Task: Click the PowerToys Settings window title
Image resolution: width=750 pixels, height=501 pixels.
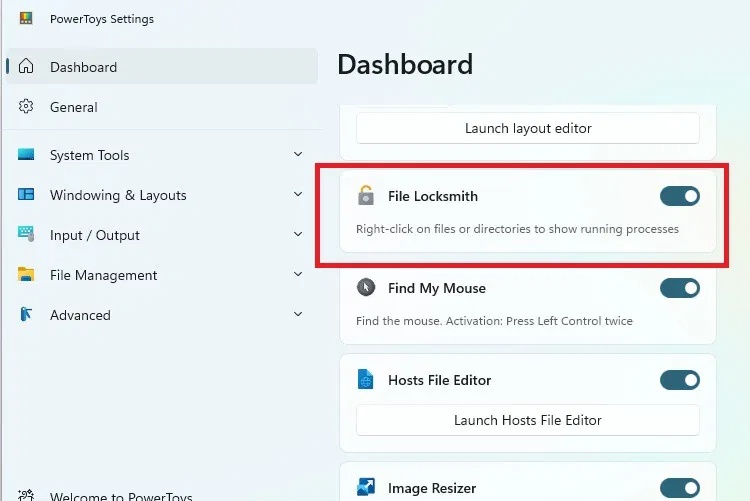Action: [x=102, y=19]
